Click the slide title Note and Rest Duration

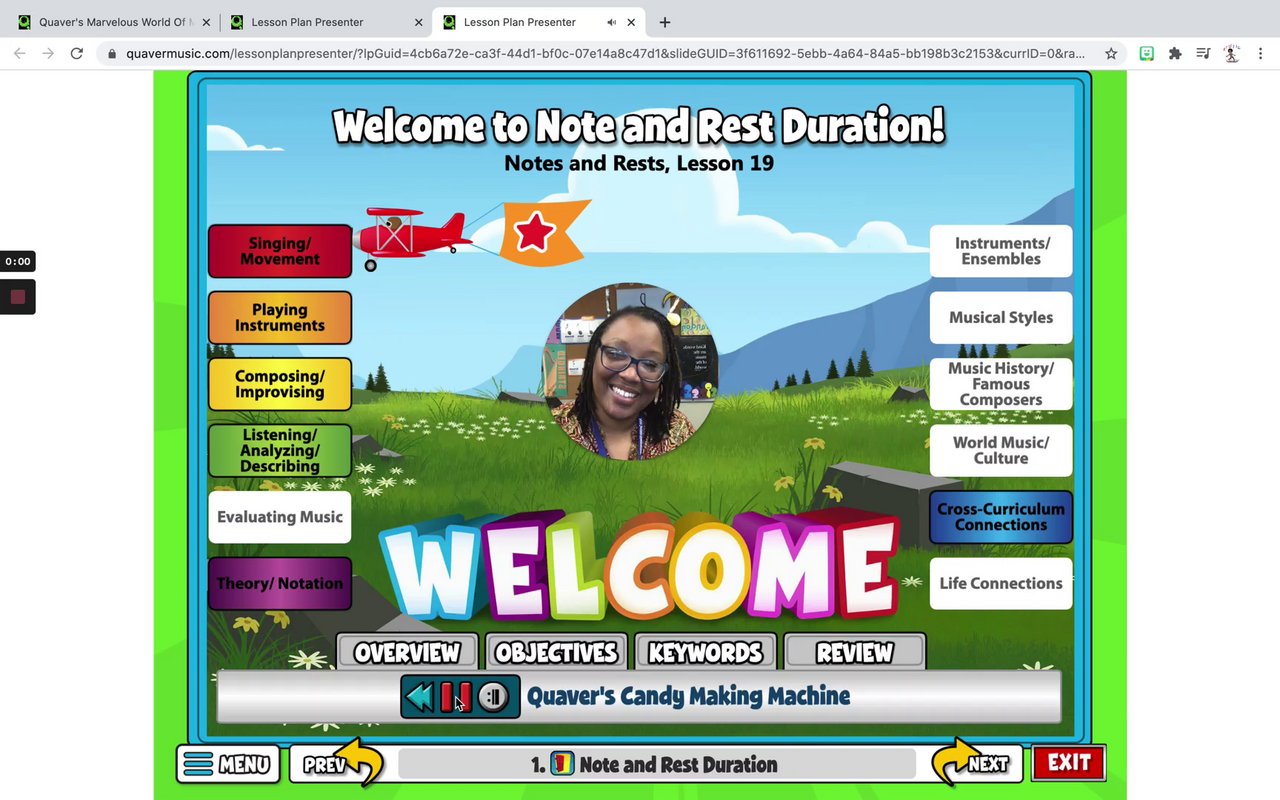(x=678, y=765)
